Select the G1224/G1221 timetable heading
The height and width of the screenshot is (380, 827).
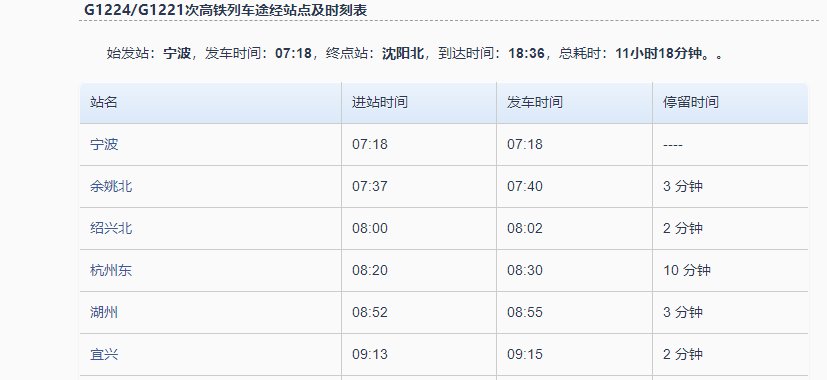pyautogui.click(x=226, y=10)
